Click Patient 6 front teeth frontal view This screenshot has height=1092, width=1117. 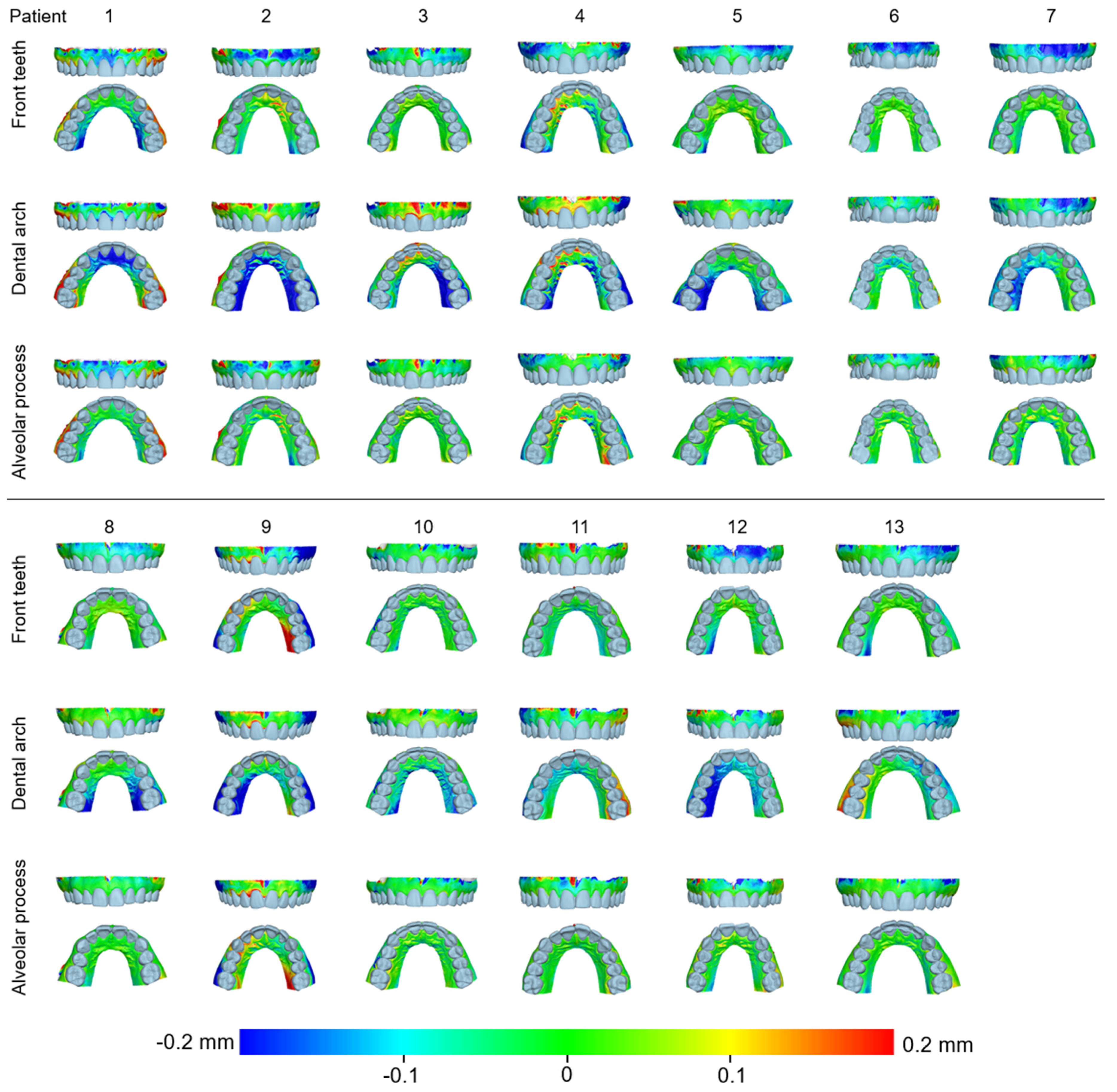(x=893, y=56)
